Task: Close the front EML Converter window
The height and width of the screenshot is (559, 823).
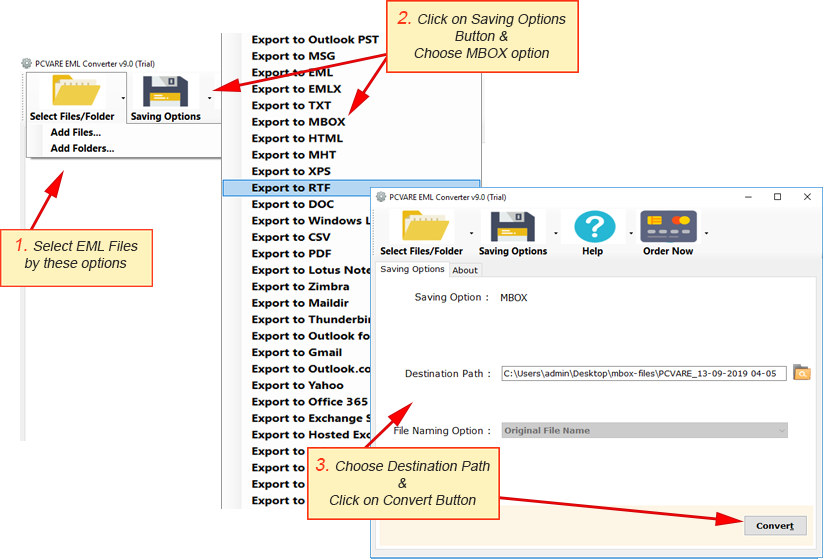Action: 807,197
